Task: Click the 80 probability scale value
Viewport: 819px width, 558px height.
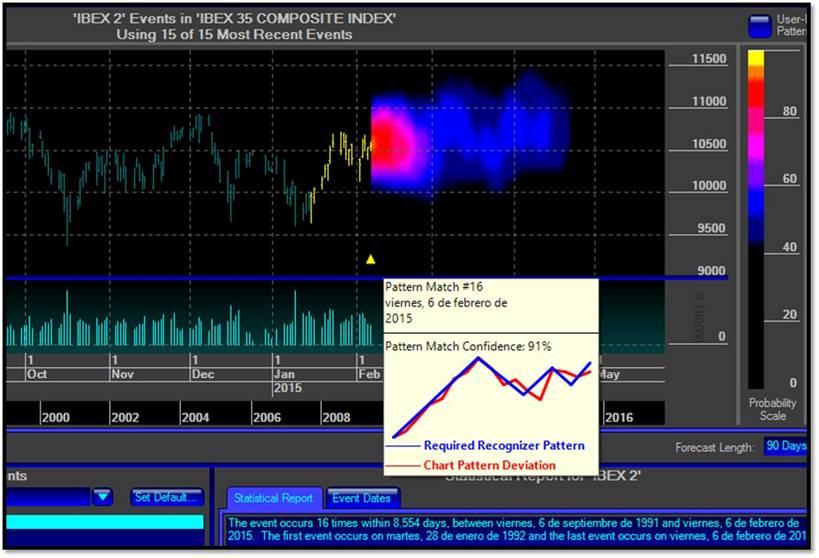Action: (789, 111)
